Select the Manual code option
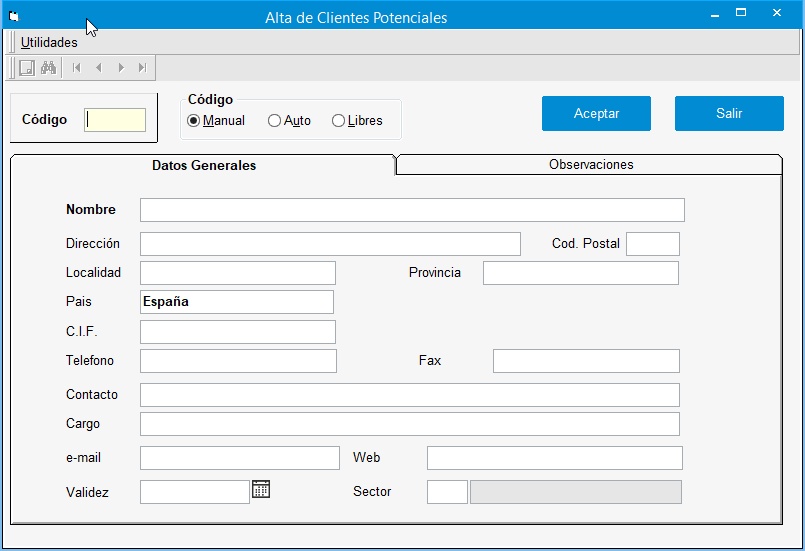 (x=194, y=121)
